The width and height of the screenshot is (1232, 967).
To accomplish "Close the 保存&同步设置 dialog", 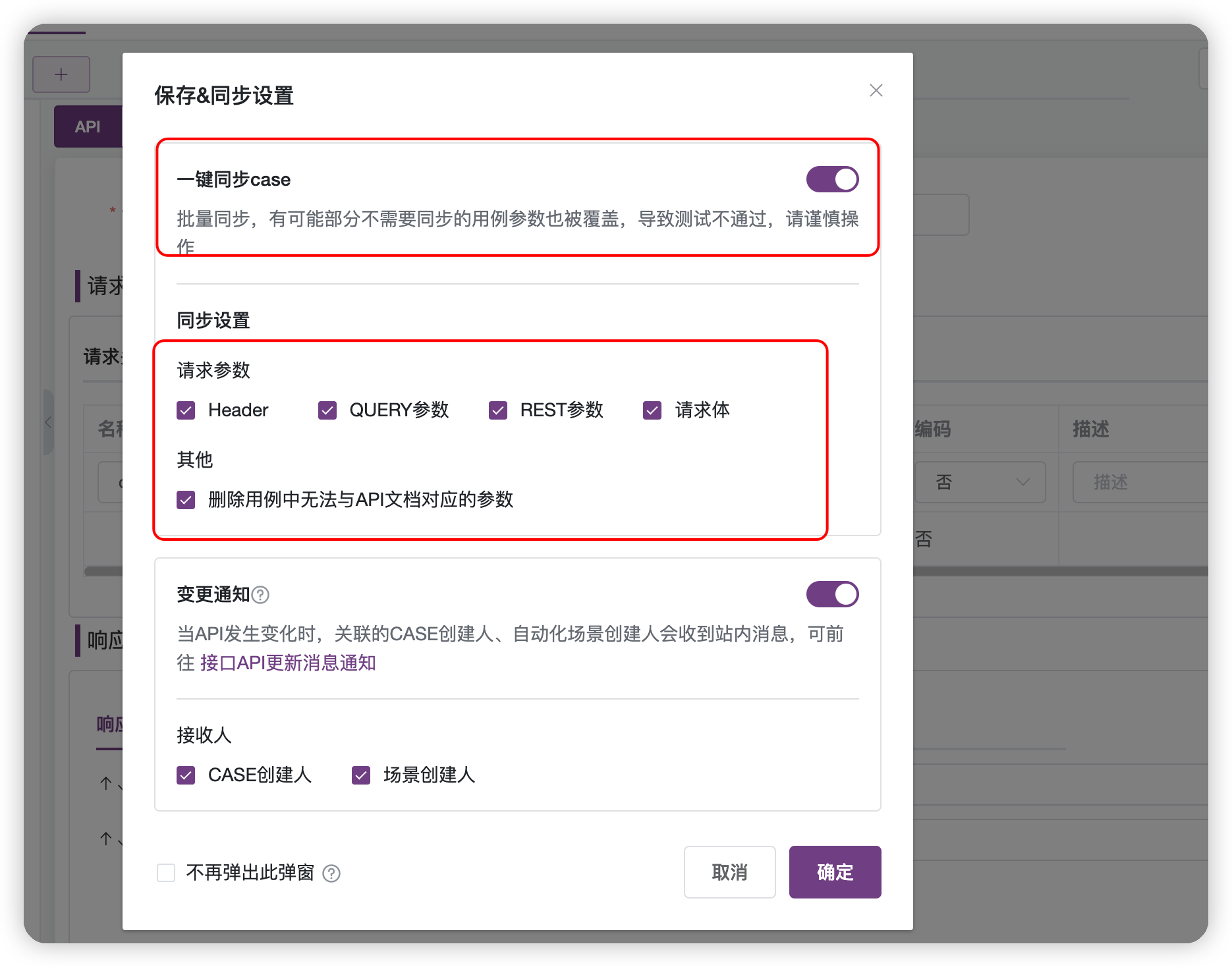I will [876, 90].
